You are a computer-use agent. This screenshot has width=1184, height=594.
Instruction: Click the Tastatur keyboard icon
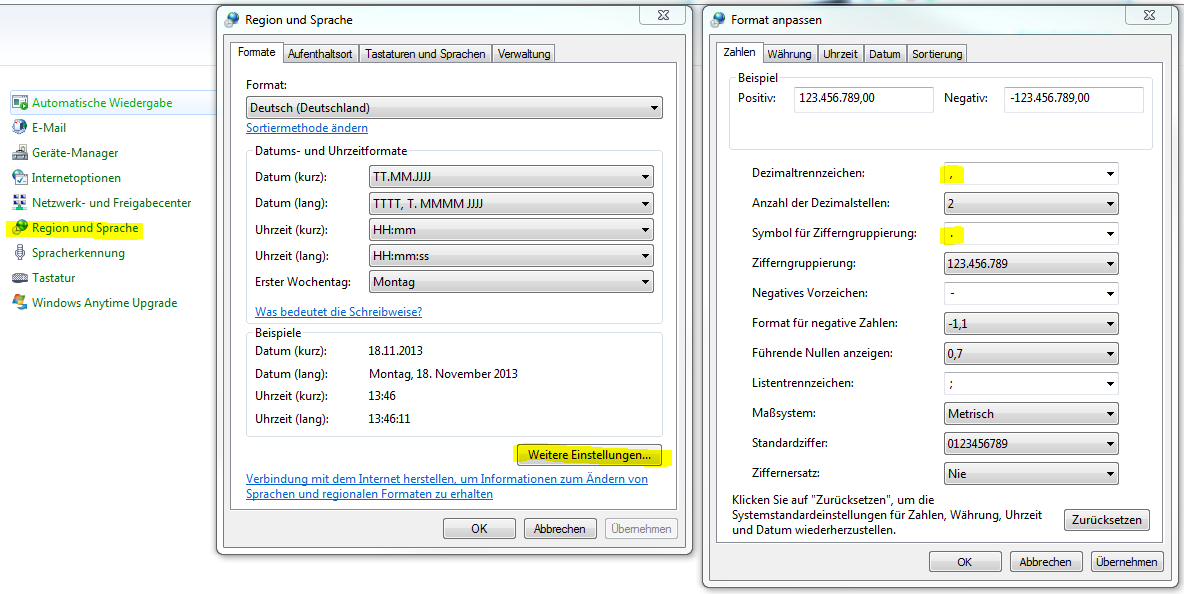20,278
